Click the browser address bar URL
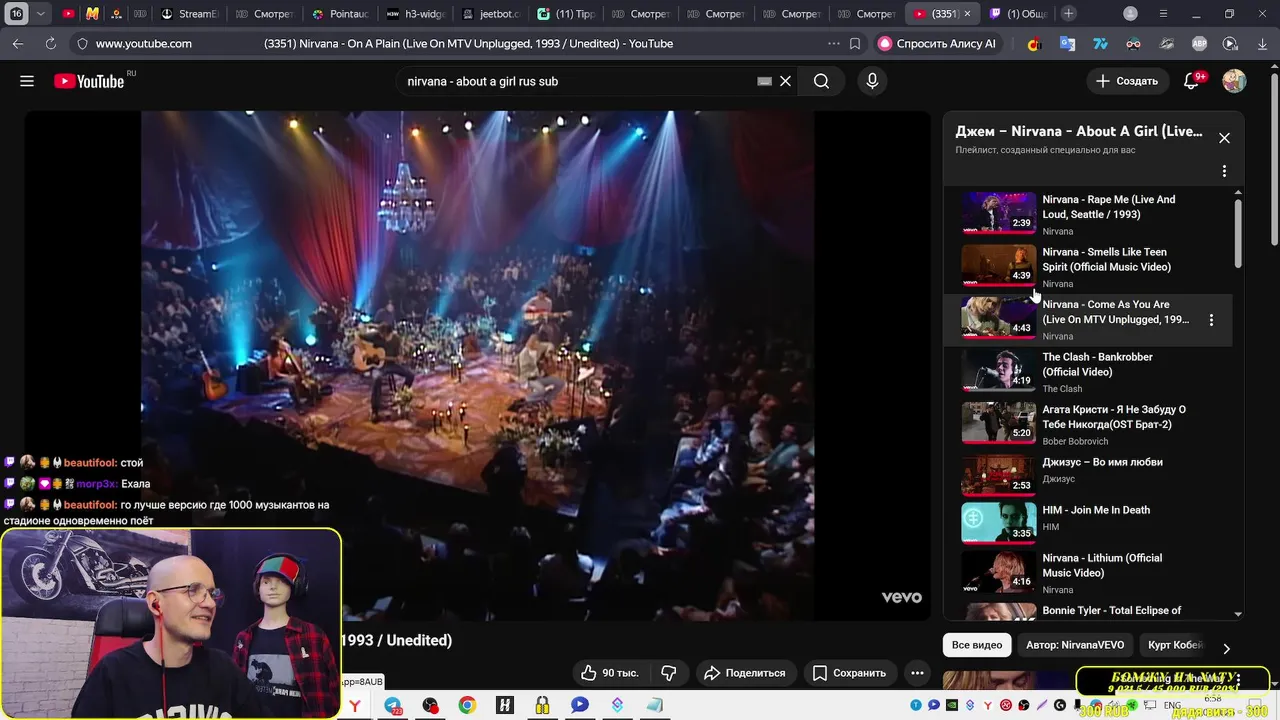 [143, 43]
